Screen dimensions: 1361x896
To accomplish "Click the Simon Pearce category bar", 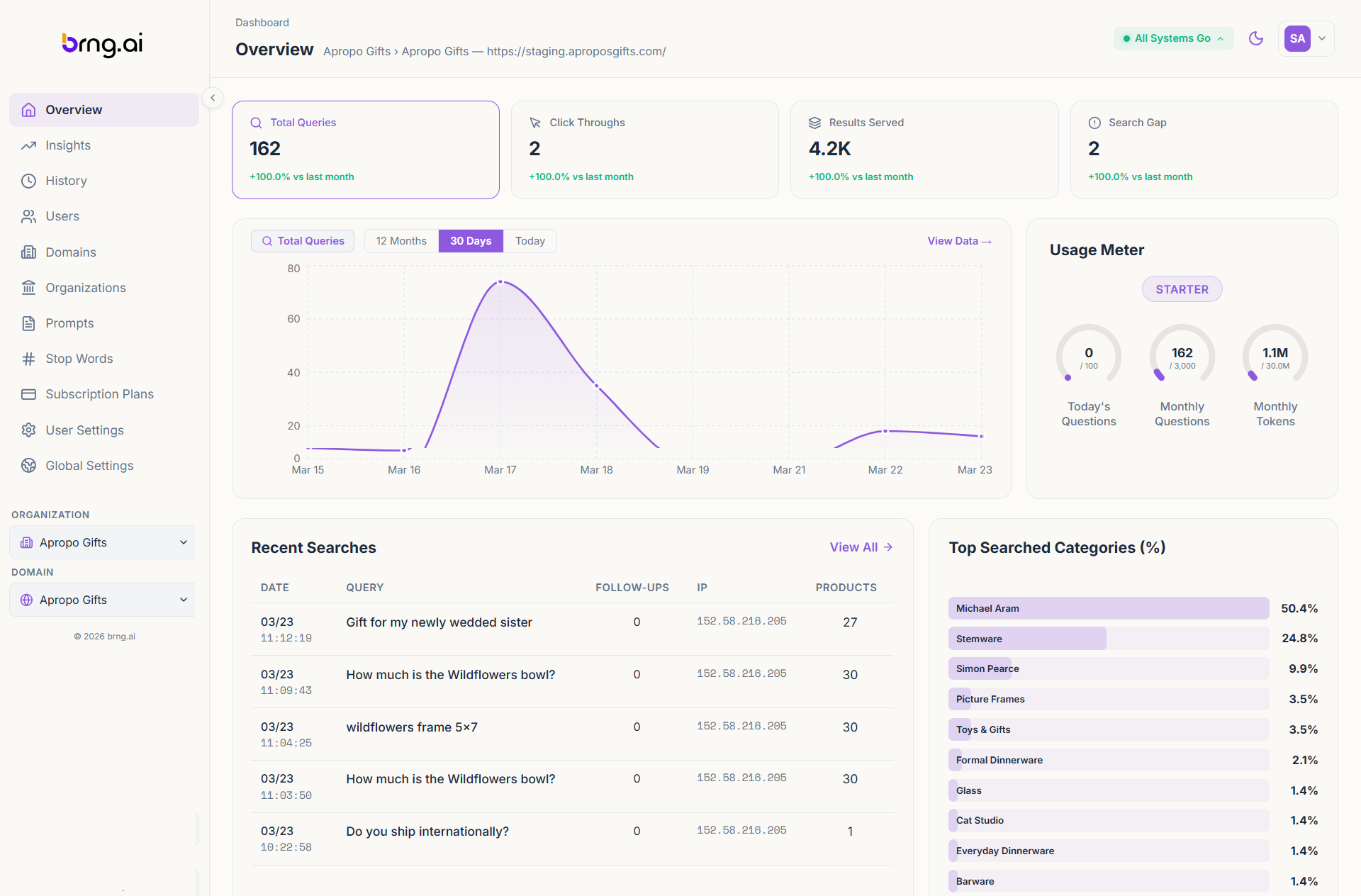I will point(1109,668).
